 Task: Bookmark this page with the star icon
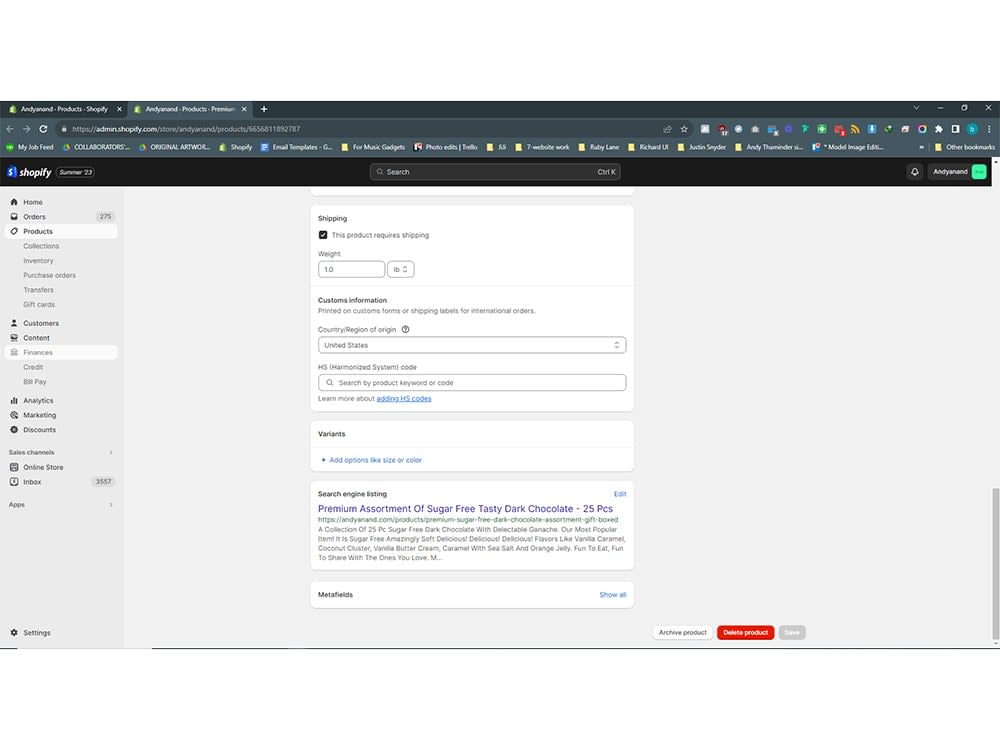point(684,129)
